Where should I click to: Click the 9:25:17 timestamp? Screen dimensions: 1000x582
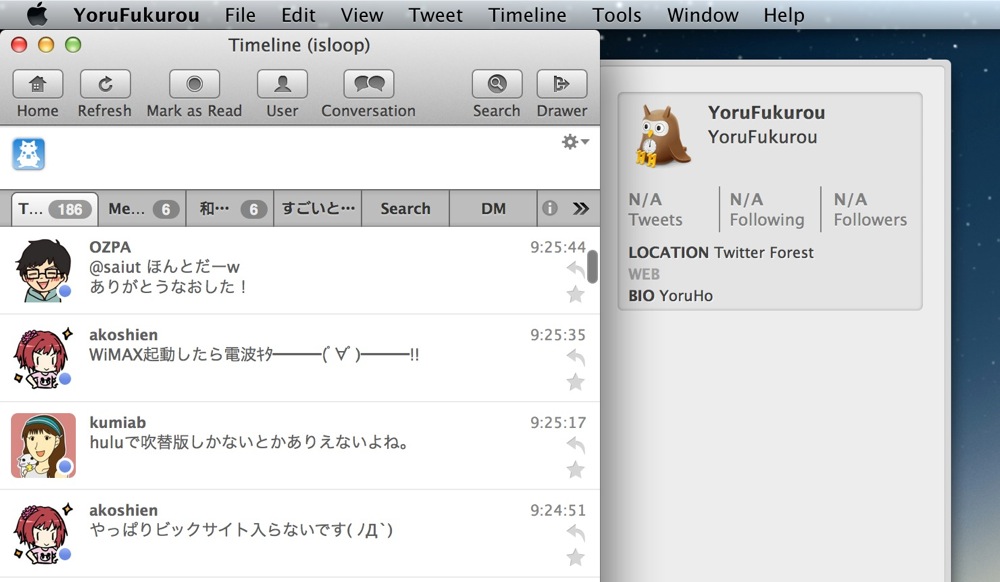(558, 423)
